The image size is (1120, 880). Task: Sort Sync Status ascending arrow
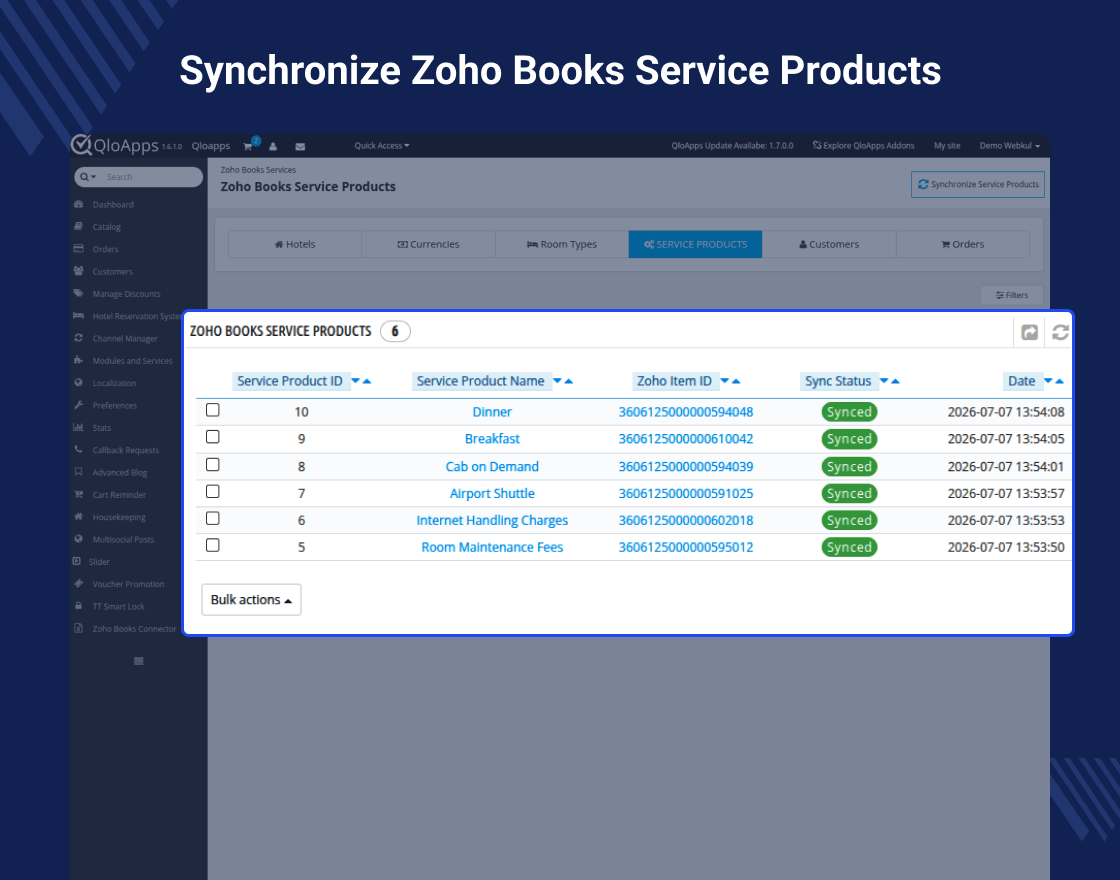pyautogui.click(x=895, y=381)
